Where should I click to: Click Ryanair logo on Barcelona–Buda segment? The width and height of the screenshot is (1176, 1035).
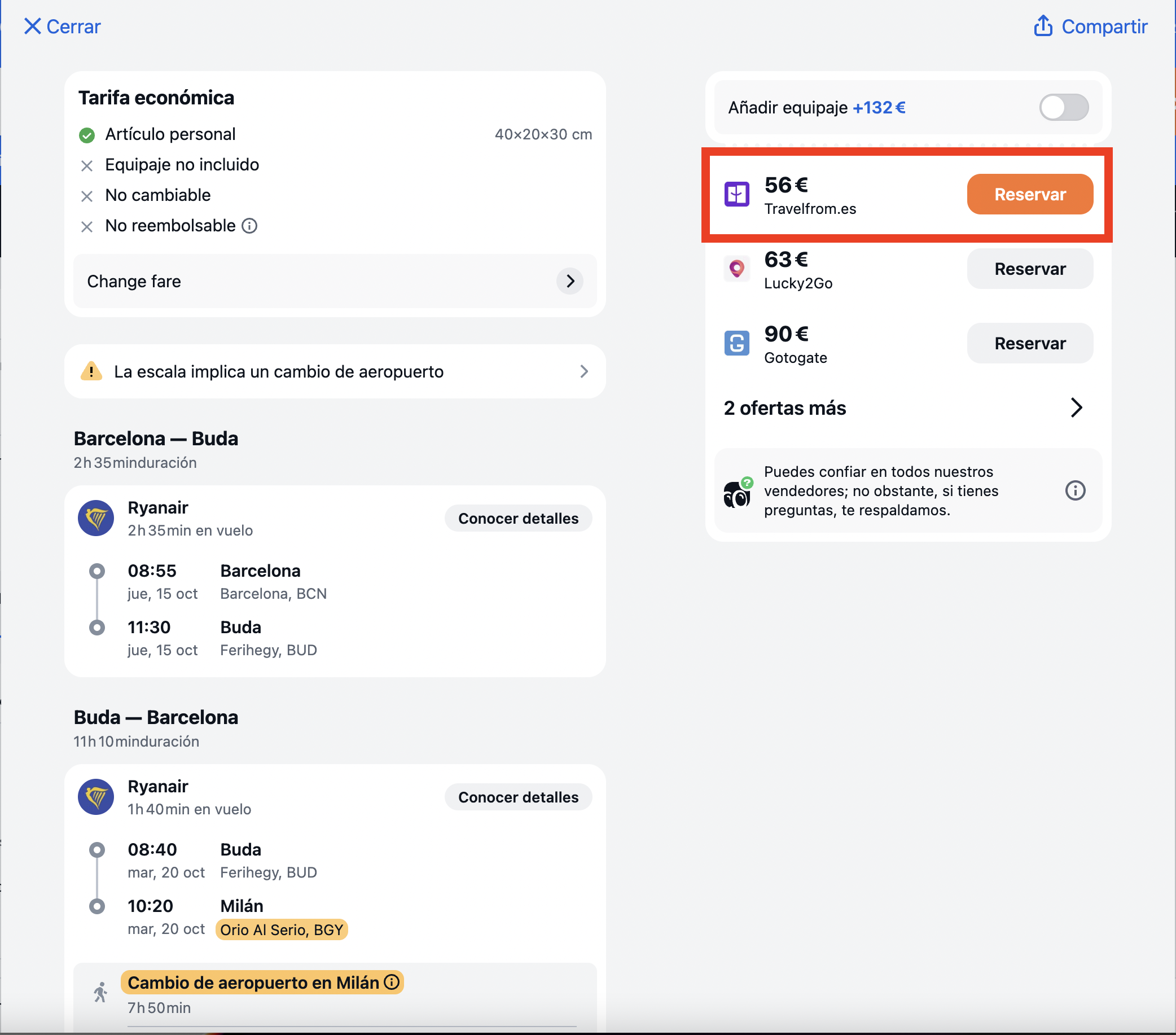(x=96, y=518)
